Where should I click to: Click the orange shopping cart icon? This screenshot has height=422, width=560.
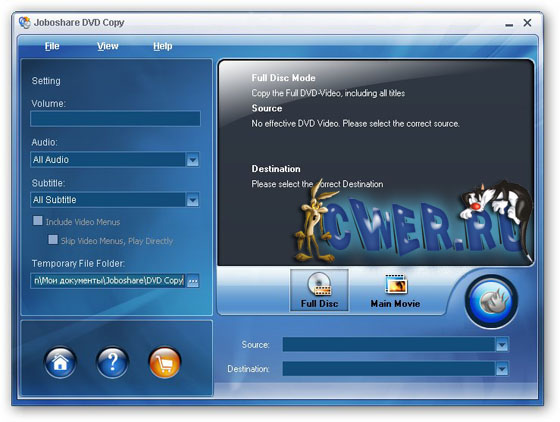tap(165, 363)
